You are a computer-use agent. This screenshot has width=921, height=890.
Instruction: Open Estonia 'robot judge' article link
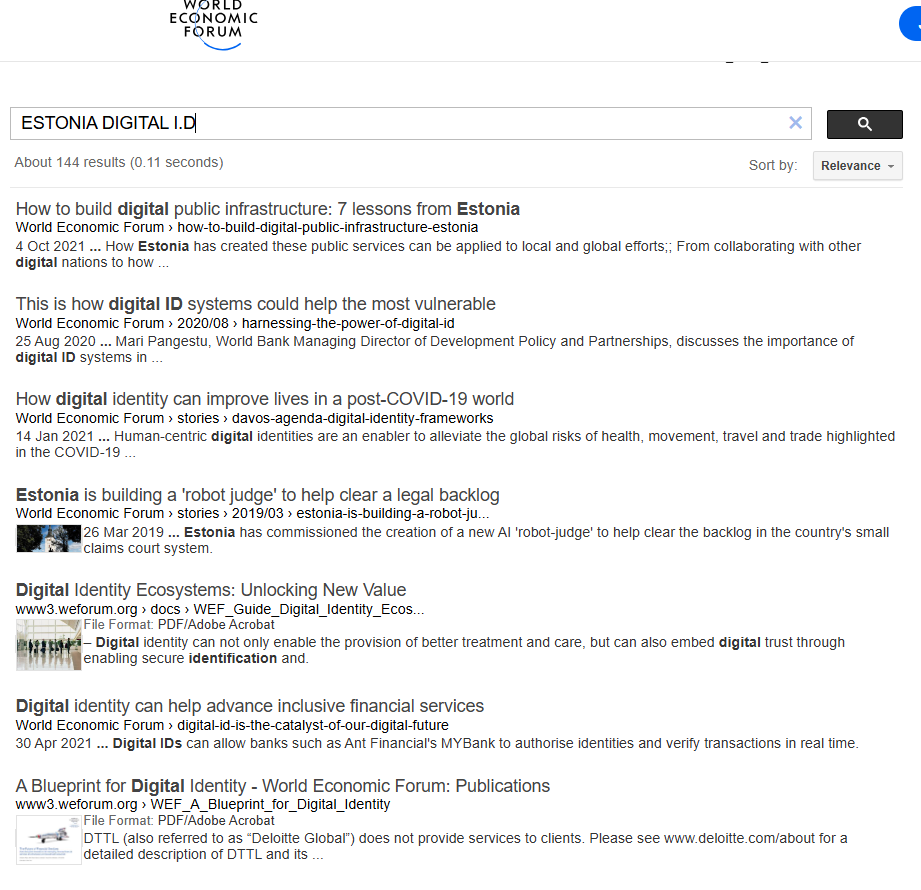(x=257, y=495)
